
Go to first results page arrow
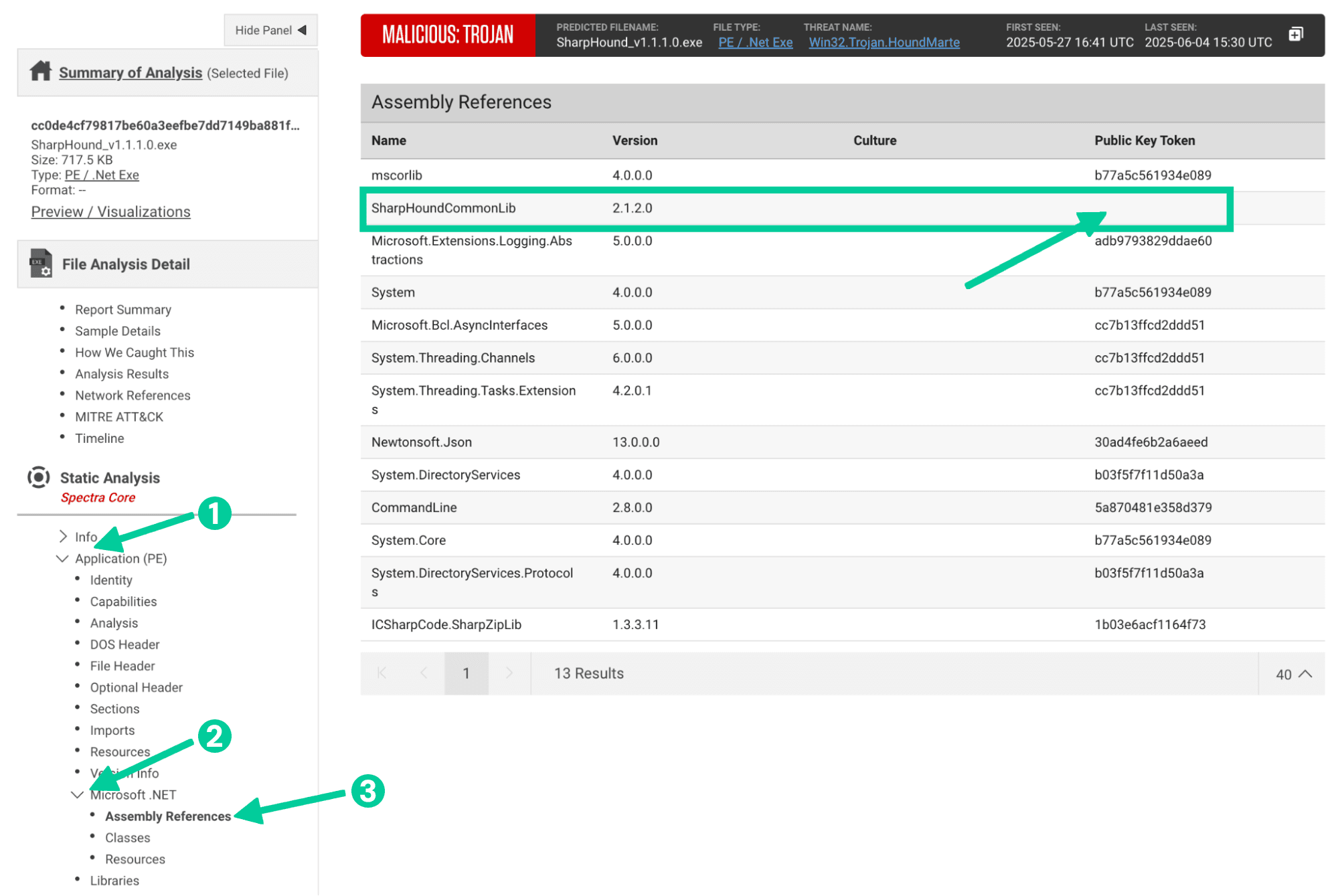382,673
